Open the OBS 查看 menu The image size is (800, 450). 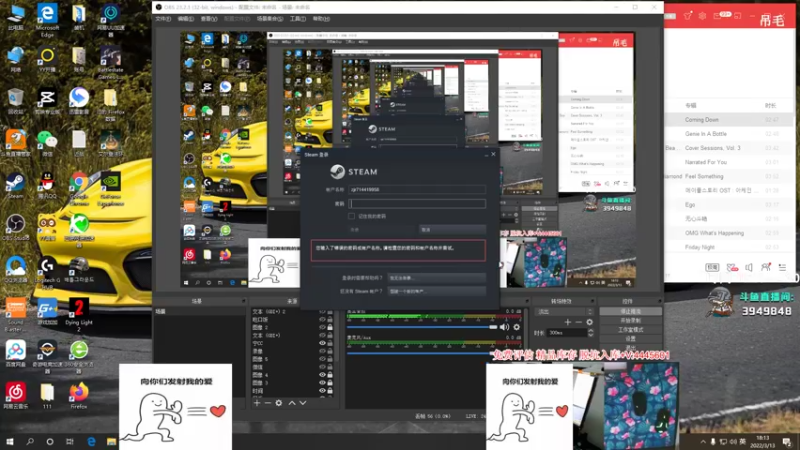pyautogui.click(x=209, y=19)
